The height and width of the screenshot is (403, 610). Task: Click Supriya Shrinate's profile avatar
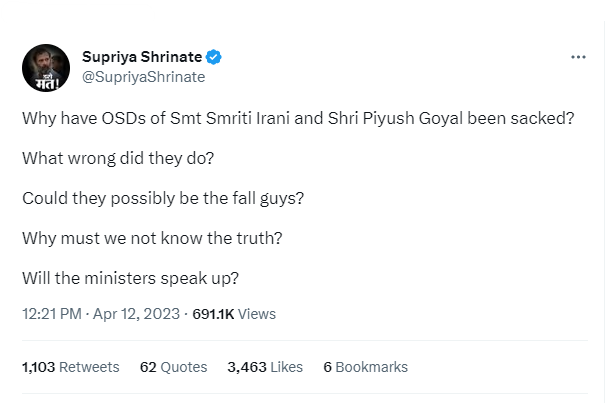pyautogui.click(x=46, y=68)
